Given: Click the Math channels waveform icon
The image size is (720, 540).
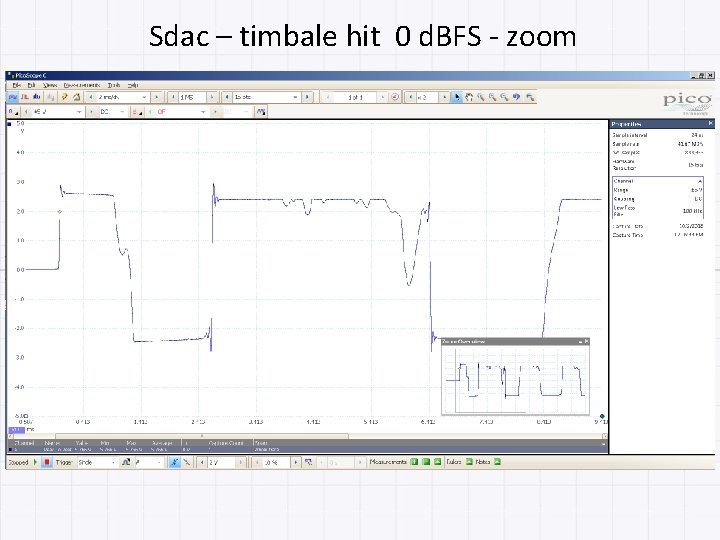Looking at the screenshot, I should tap(261, 112).
